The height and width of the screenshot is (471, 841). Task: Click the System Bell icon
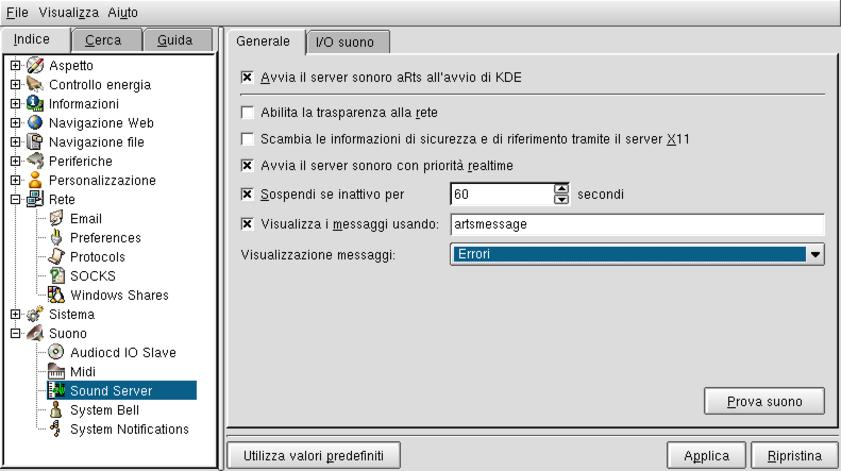57,410
